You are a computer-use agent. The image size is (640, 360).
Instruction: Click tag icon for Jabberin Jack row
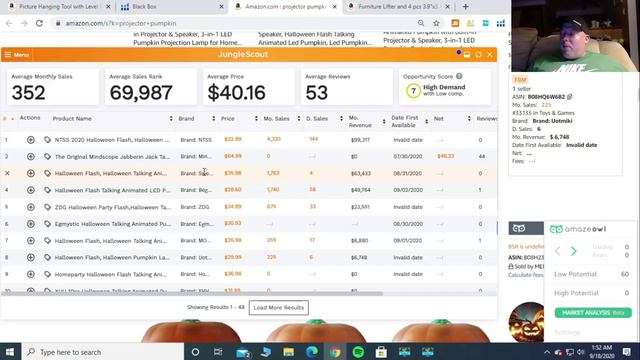pyautogui.click(x=47, y=157)
